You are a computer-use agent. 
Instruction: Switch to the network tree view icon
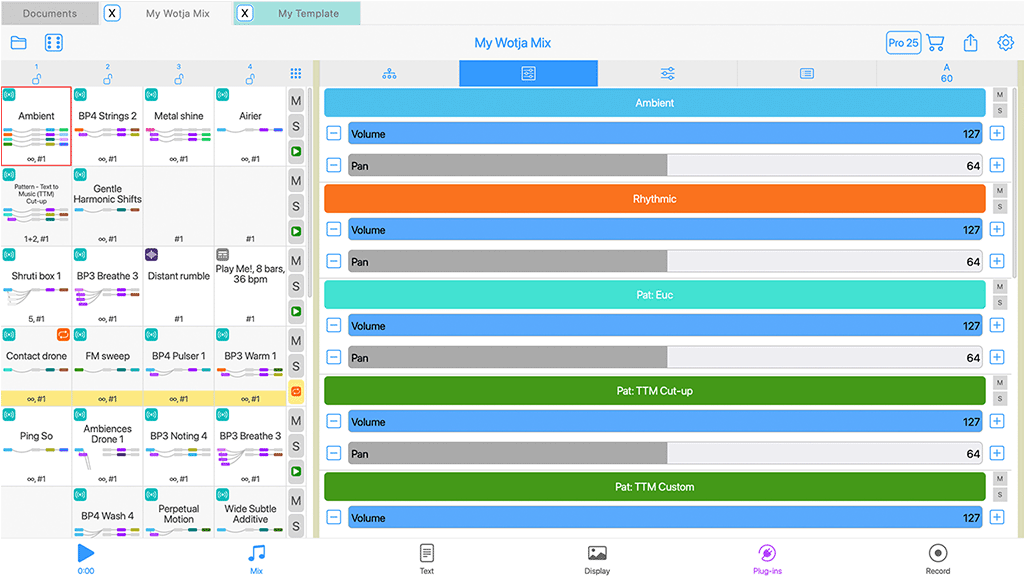pos(389,74)
